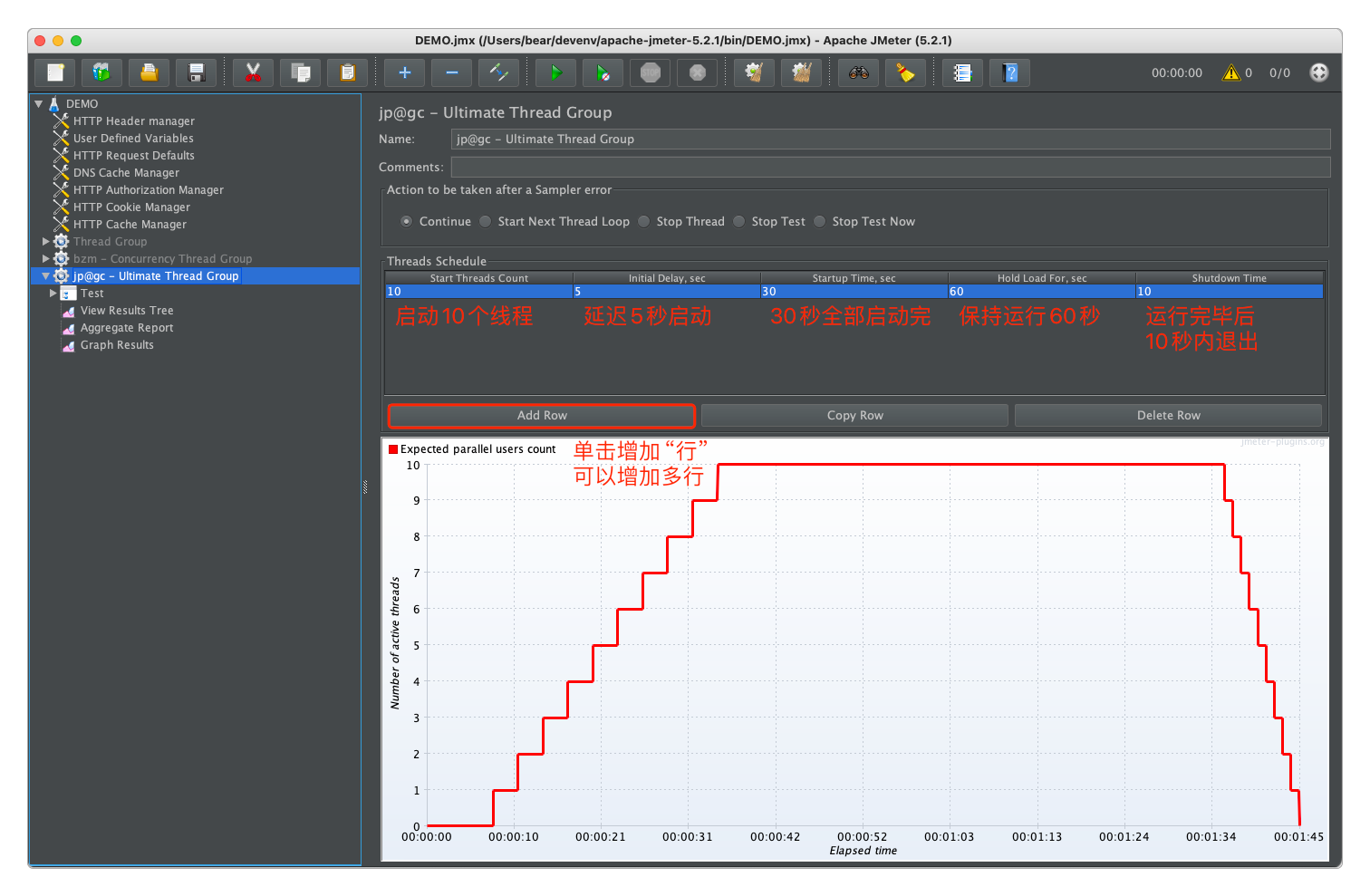The height and width of the screenshot is (896, 1370).
Task: Click the New test plan icon
Action: (55, 72)
